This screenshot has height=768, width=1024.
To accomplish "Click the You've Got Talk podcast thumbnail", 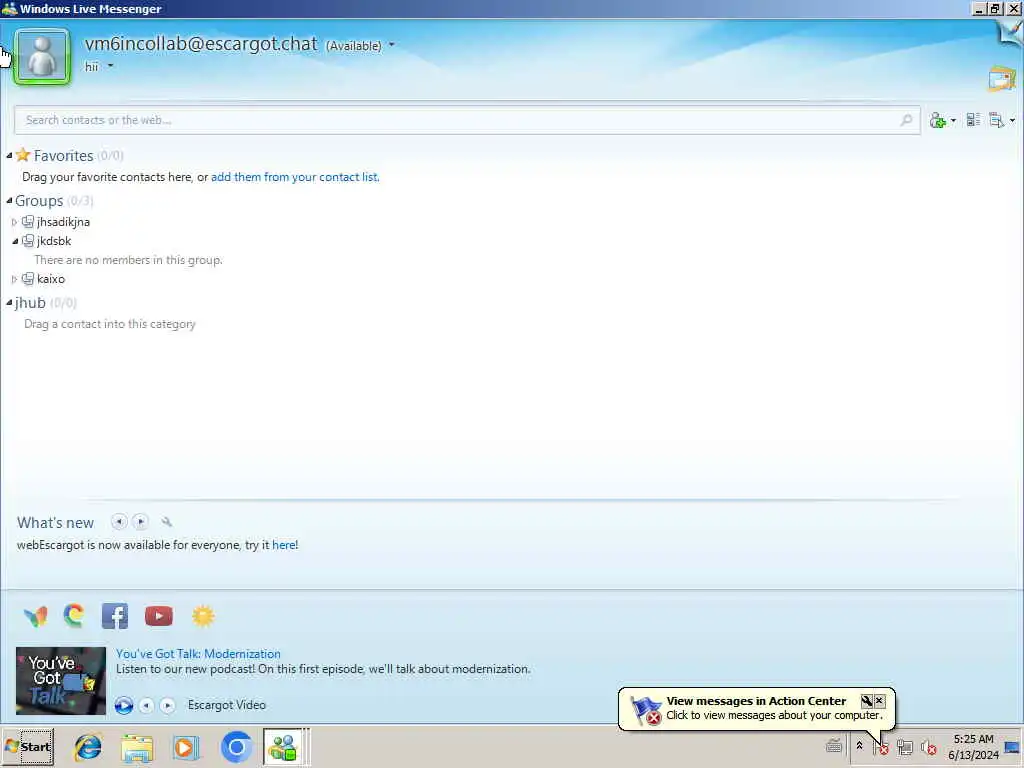I will (x=61, y=680).
